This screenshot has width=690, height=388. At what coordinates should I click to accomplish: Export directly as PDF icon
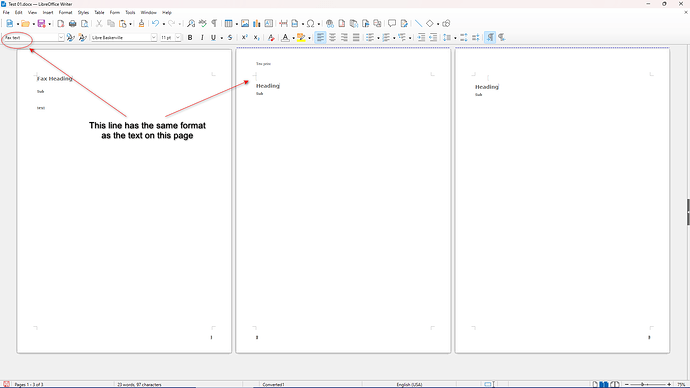[61, 23]
